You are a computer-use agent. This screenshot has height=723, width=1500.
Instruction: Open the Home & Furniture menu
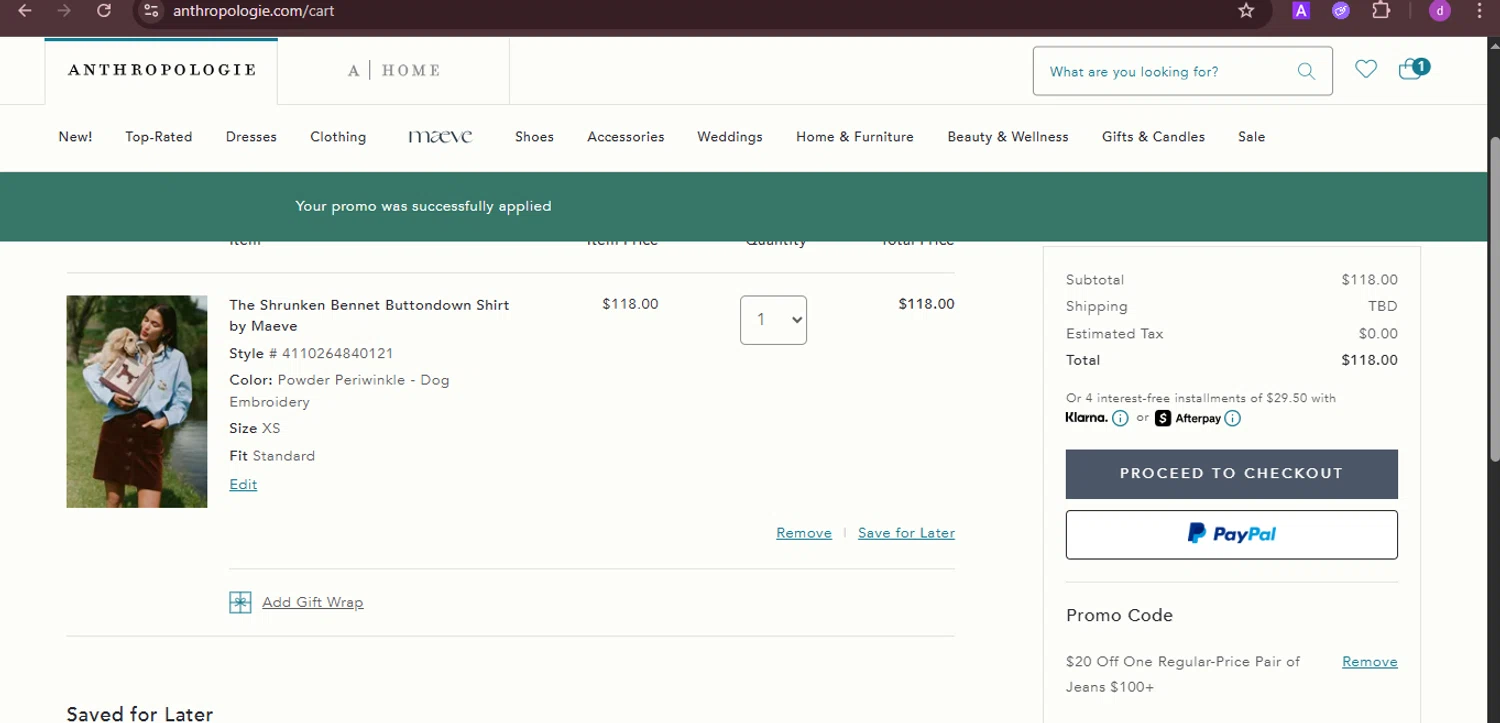click(x=855, y=137)
